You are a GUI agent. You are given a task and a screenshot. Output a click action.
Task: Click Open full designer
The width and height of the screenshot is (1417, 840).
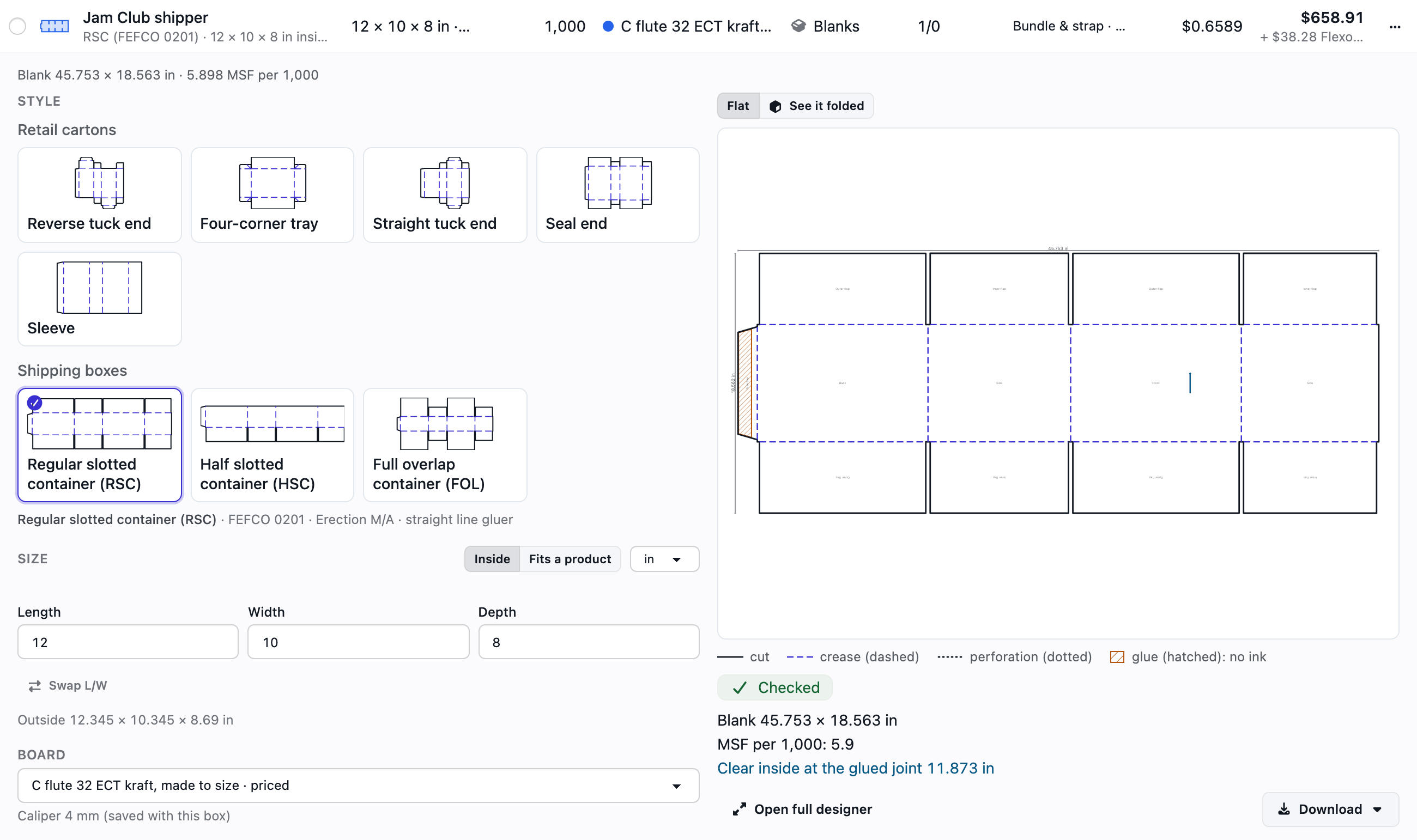point(802,809)
